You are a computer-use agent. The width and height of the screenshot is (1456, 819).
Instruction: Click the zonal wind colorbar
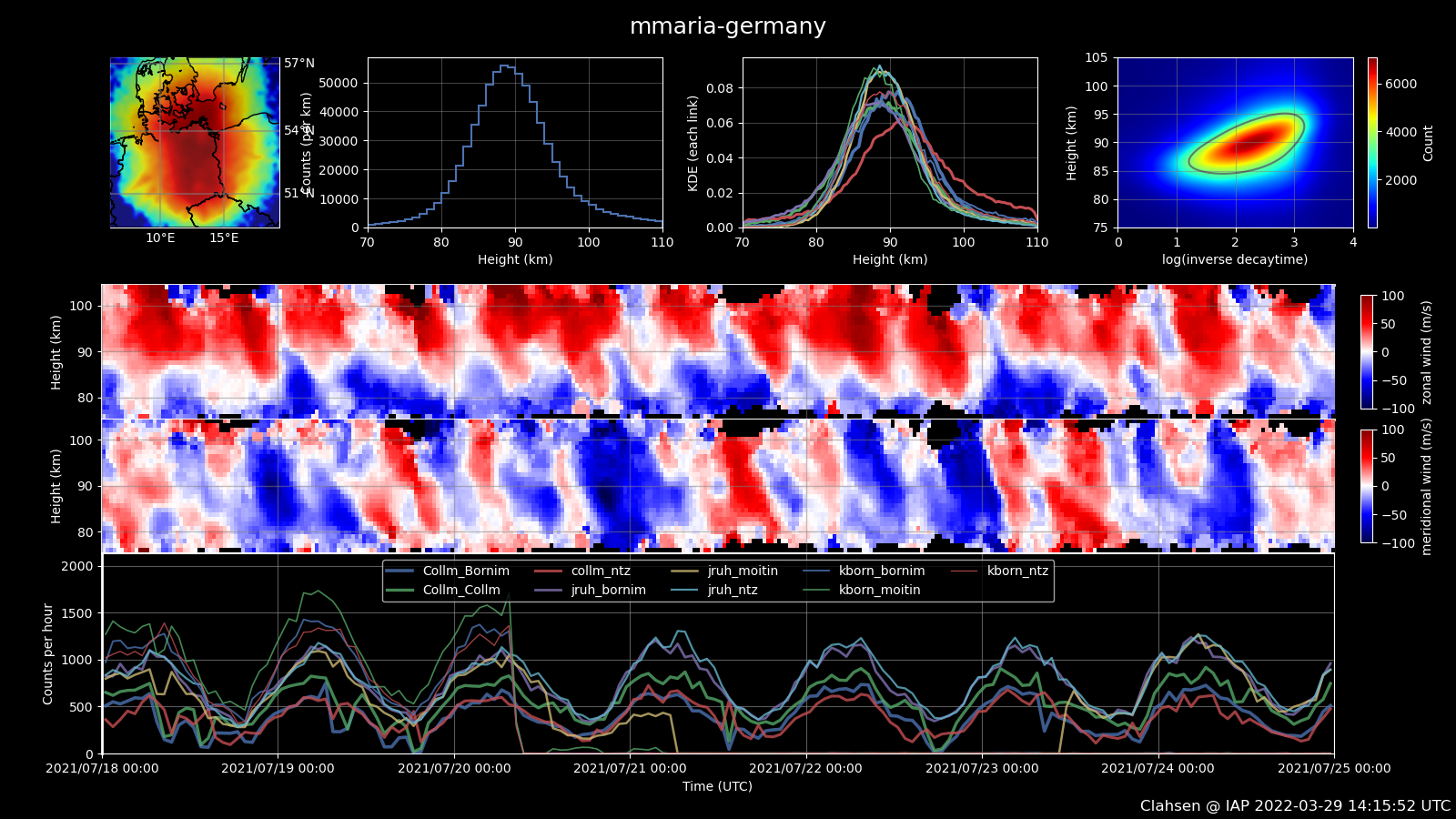coord(1367,352)
